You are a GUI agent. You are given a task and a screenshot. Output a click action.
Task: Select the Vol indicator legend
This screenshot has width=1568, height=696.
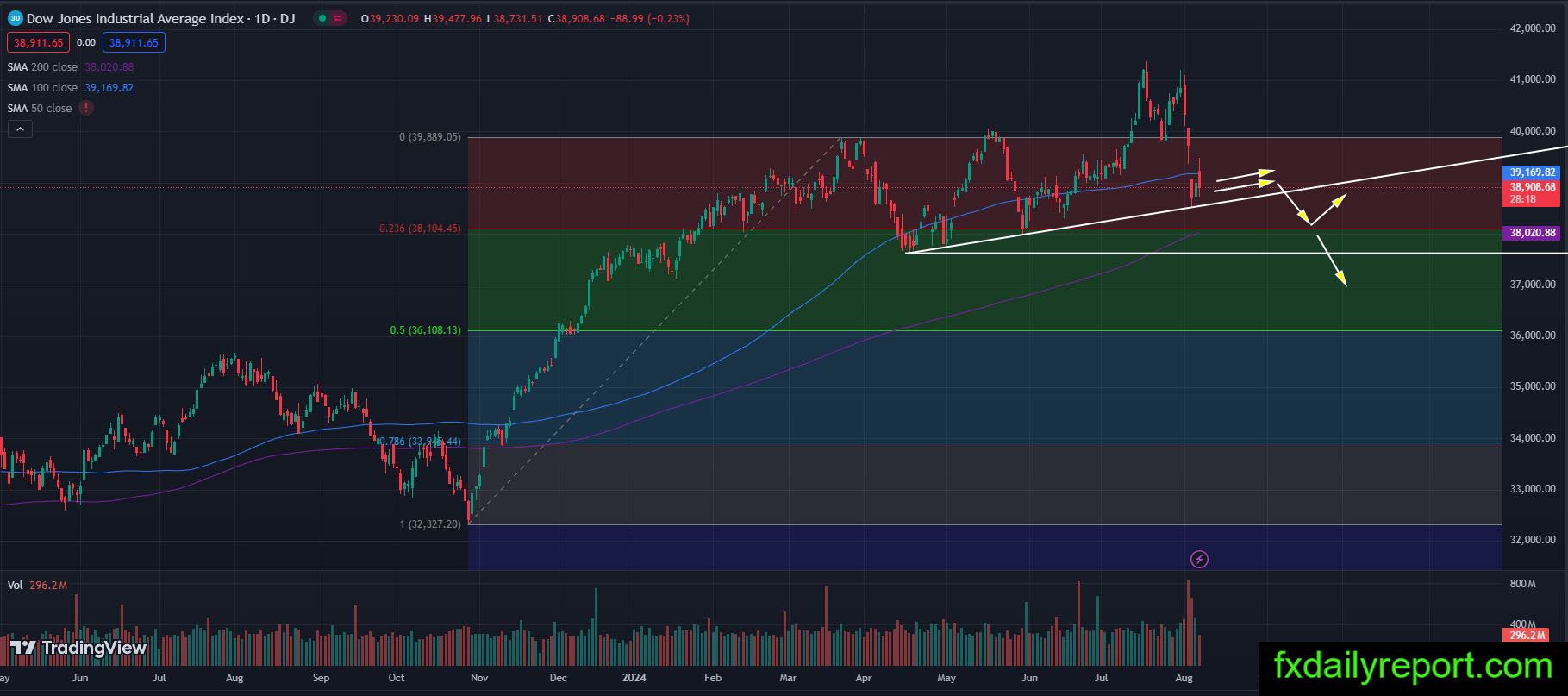[15, 585]
